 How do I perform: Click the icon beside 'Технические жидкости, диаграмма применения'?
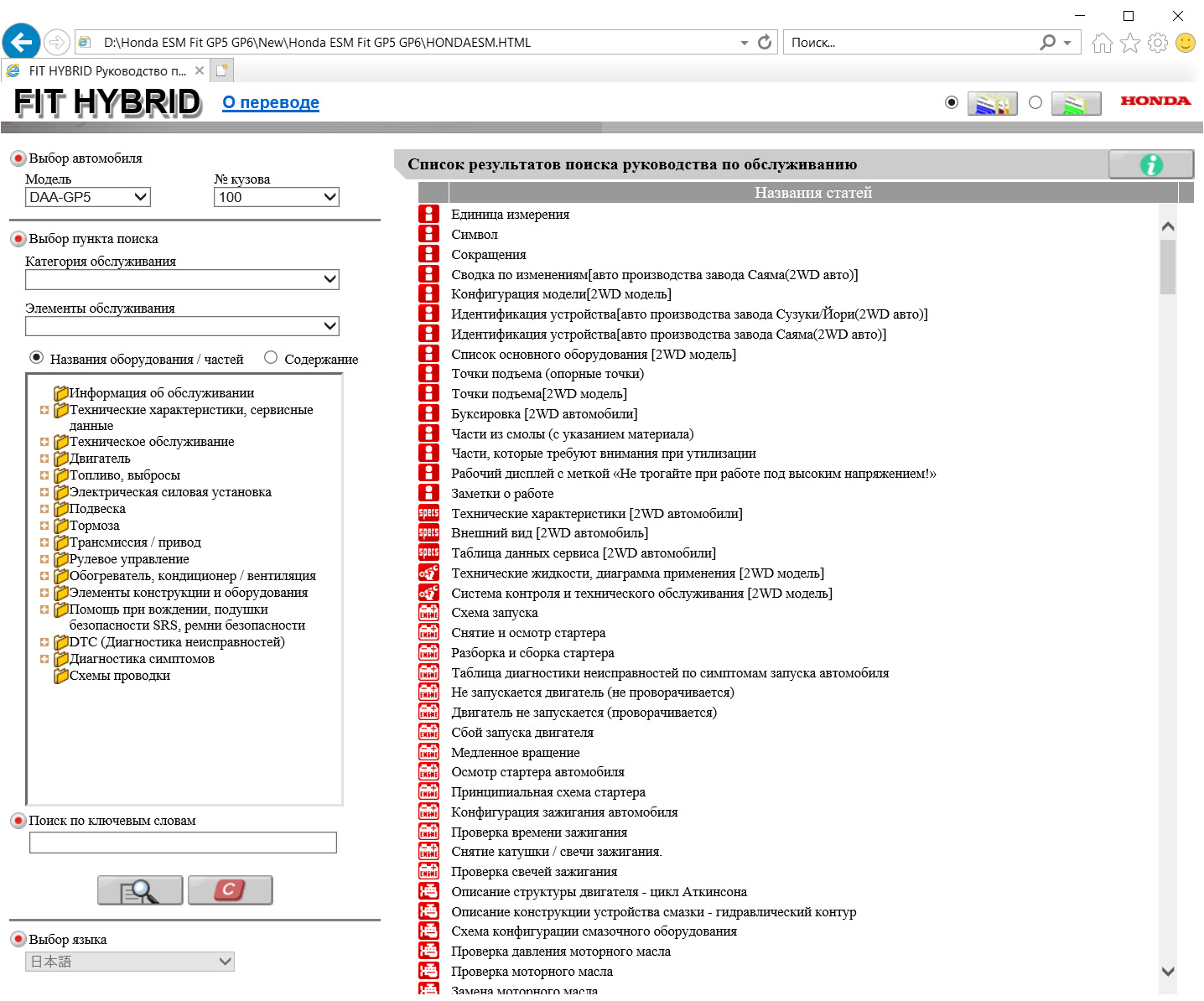pyautogui.click(x=428, y=573)
